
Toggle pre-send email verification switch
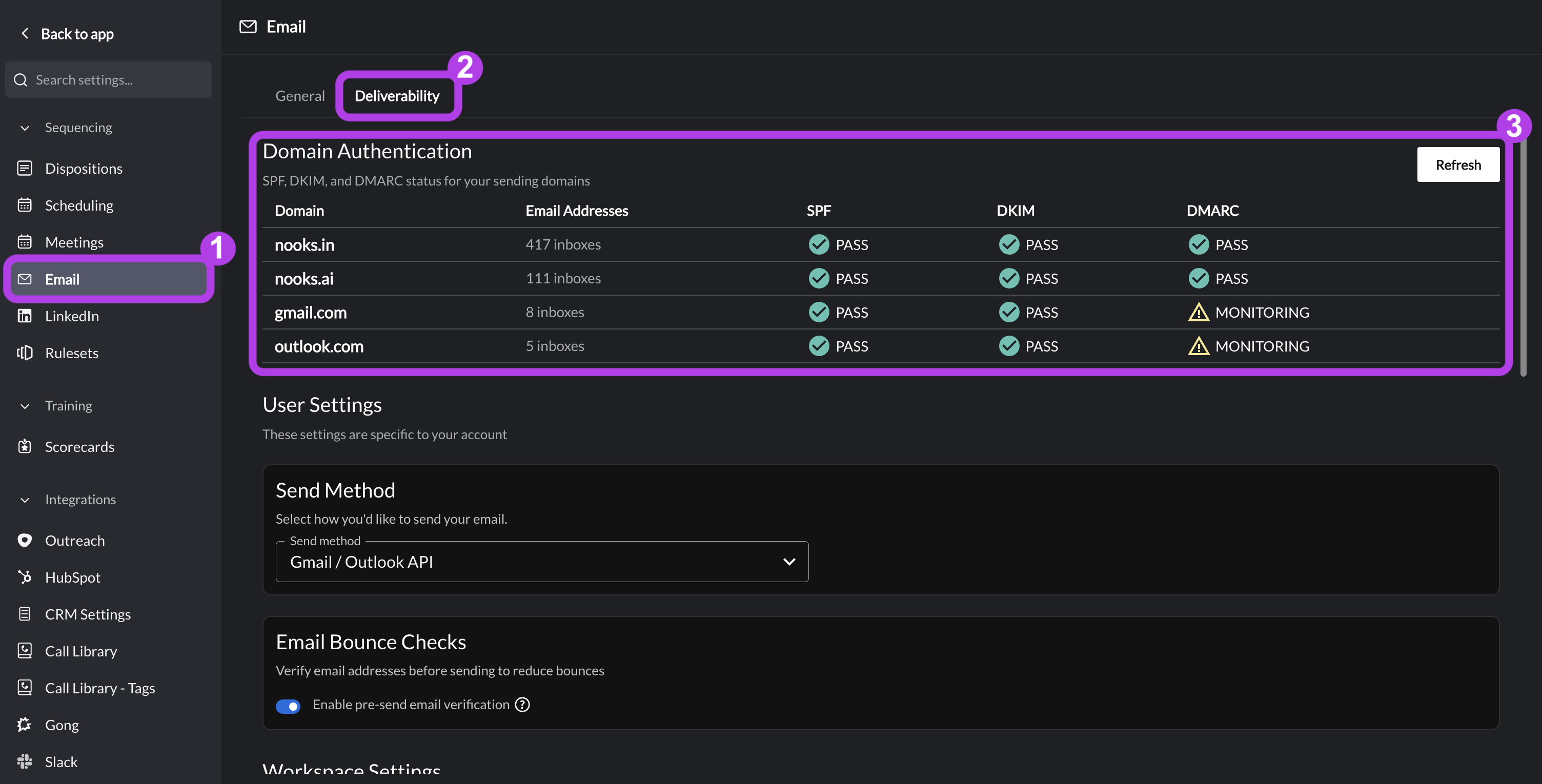click(x=288, y=706)
